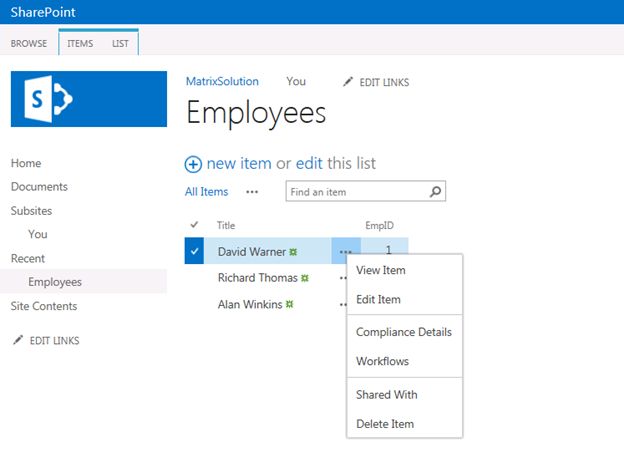Image resolution: width=624 pixels, height=468 pixels.
Task: Click the Find an item search field
Action: pyautogui.click(x=355, y=192)
